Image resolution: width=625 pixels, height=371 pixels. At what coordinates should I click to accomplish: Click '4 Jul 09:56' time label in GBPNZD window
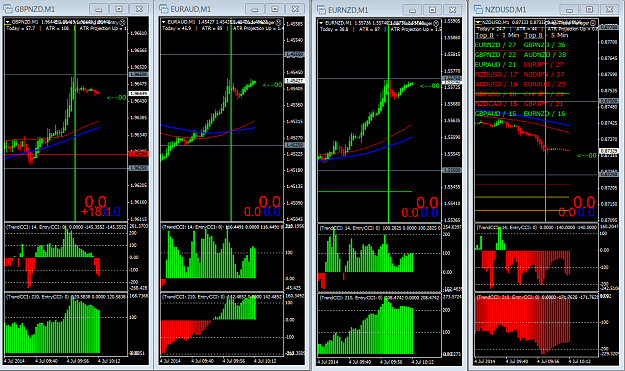point(78,361)
